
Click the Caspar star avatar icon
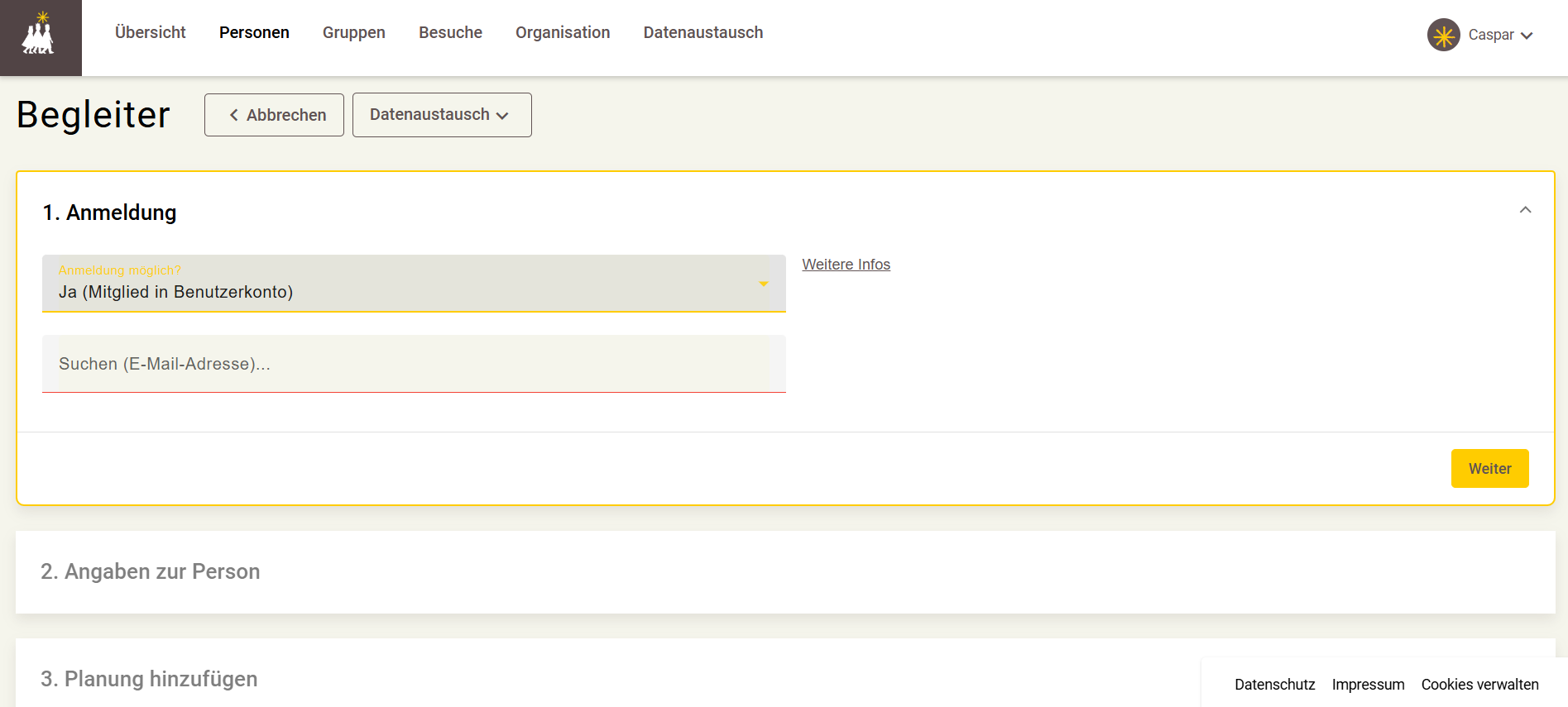[x=1443, y=35]
